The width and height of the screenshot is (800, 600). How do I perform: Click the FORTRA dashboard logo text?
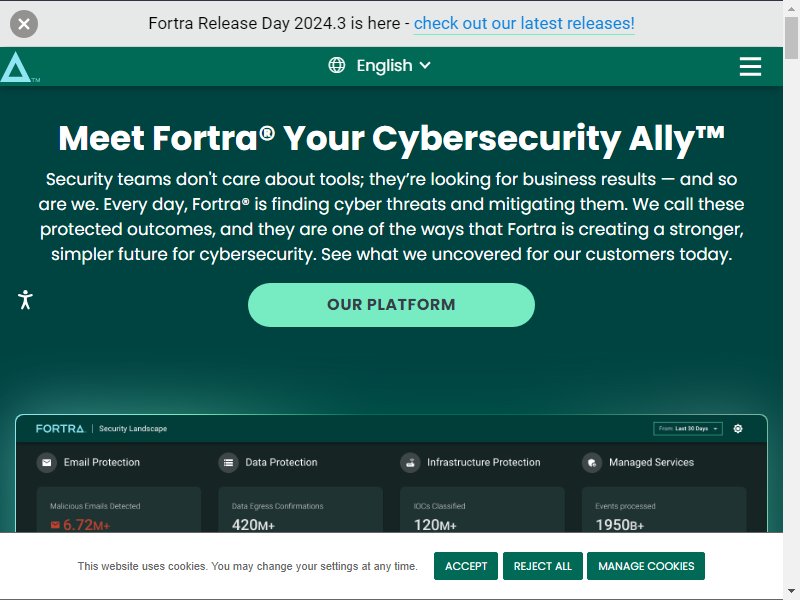[x=60, y=429]
